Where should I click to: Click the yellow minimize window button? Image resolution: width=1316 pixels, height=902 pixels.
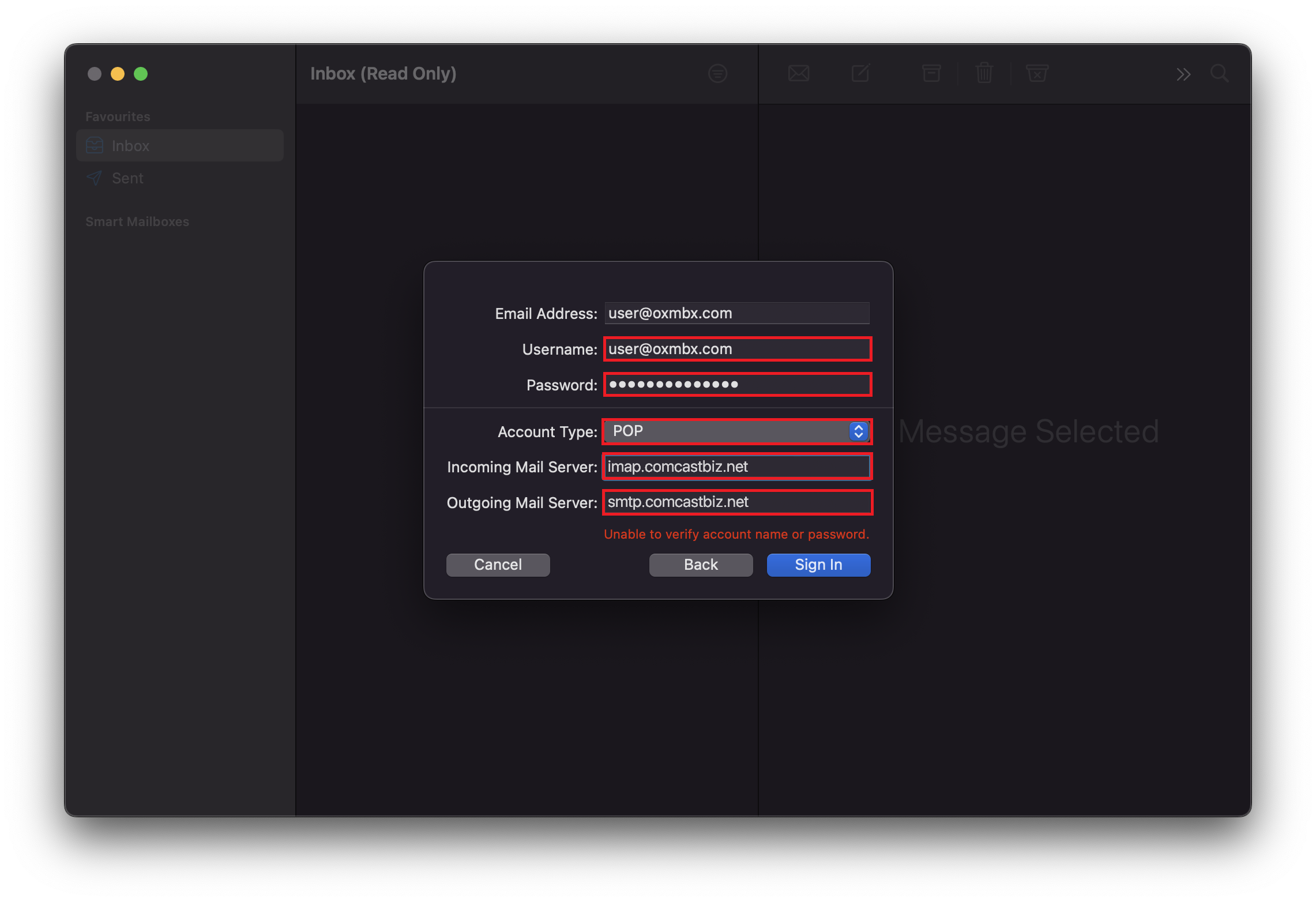[118, 74]
